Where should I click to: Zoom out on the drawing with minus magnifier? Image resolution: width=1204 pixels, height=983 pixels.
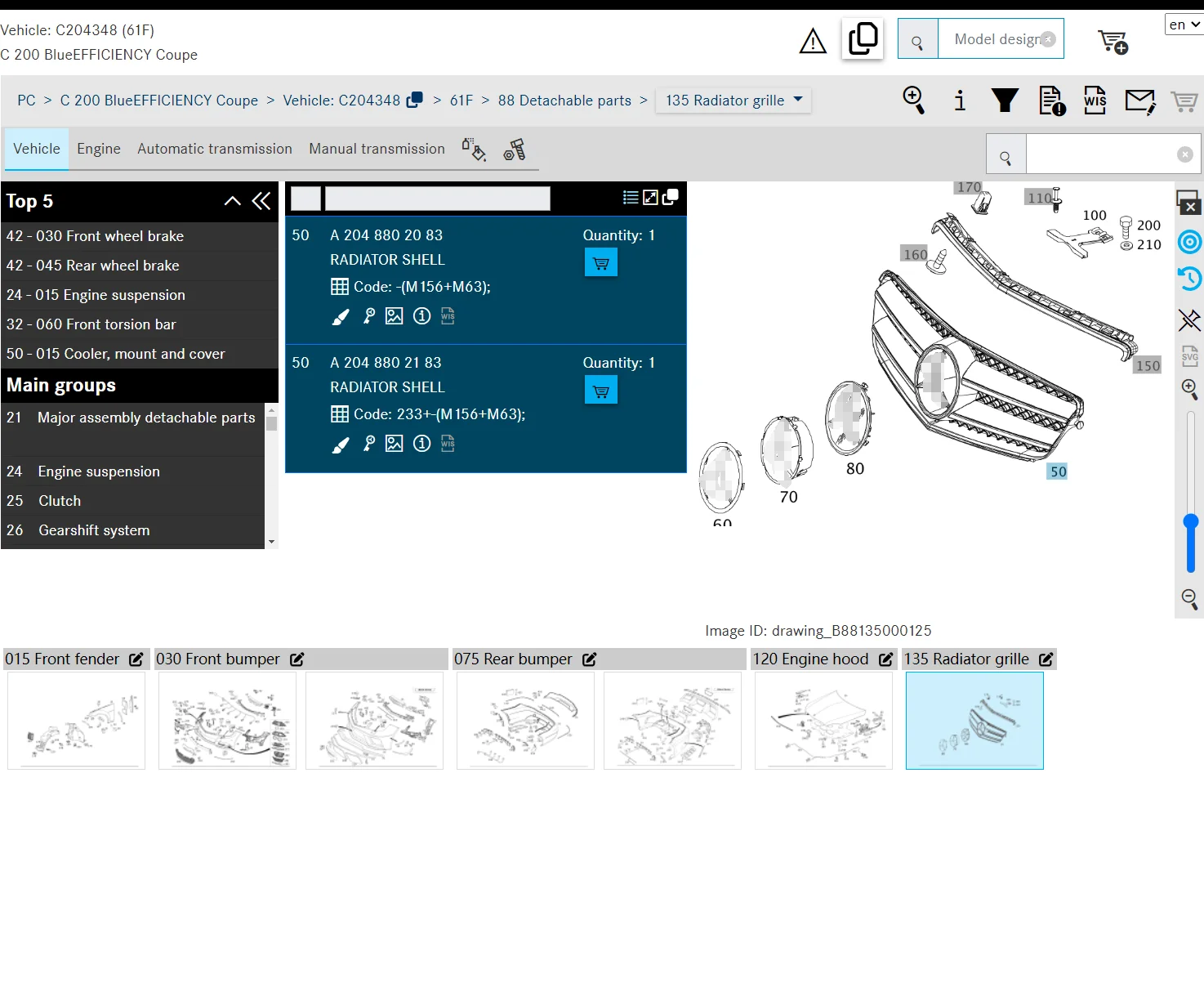1190,599
